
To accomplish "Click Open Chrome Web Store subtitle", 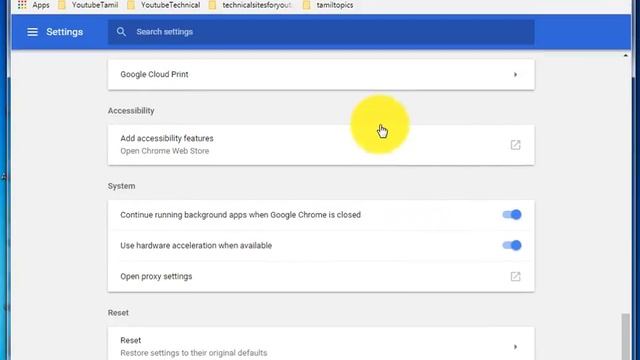I will point(164,151).
